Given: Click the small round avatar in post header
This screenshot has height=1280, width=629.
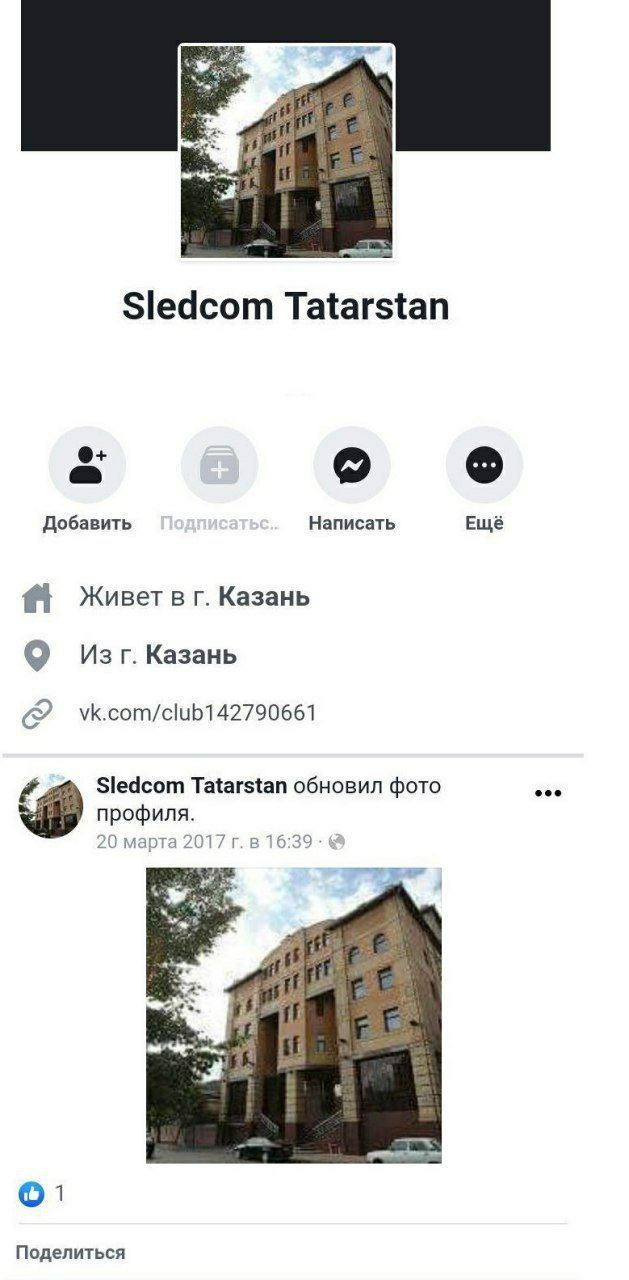Looking at the screenshot, I should [x=50, y=806].
